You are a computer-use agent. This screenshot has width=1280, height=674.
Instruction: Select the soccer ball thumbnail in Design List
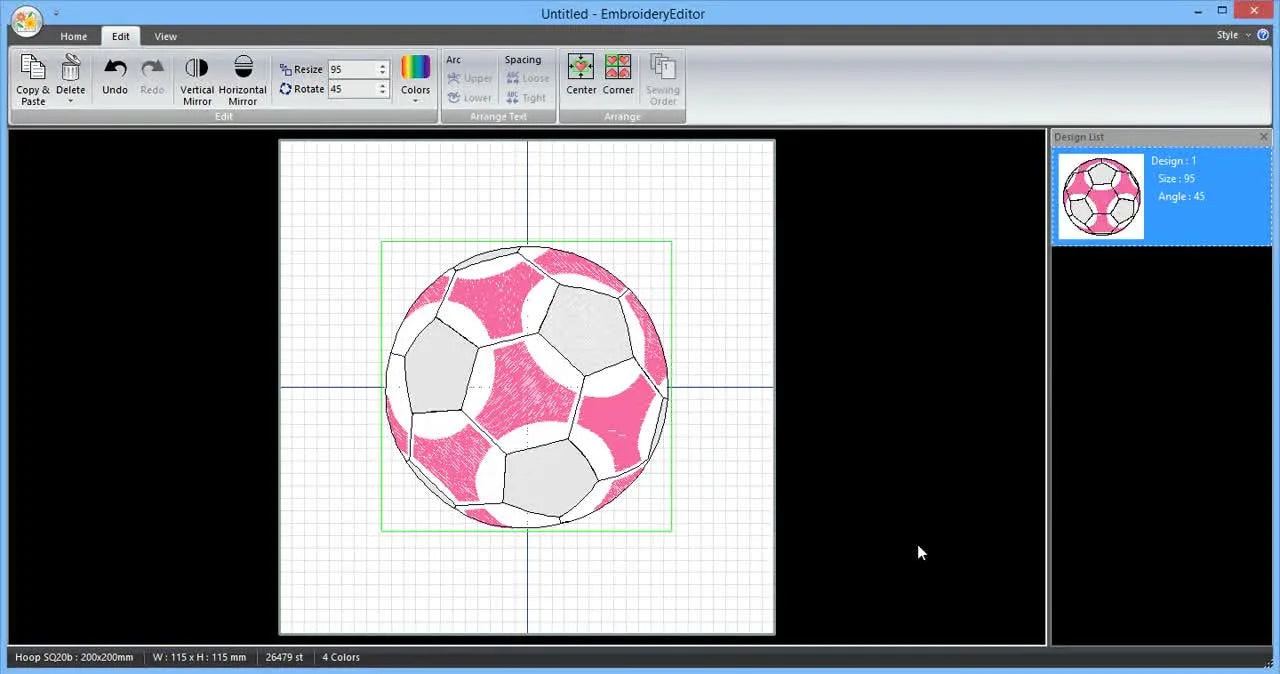point(1101,196)
